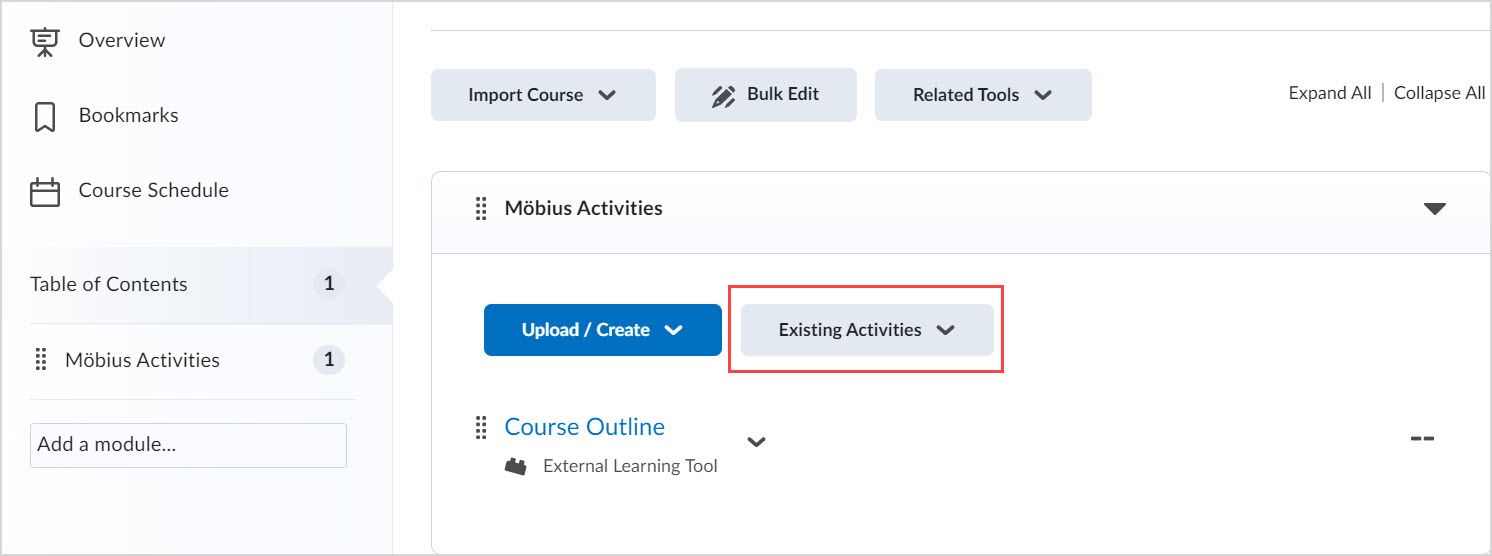Click Expand All link
1492x556 pixels.
point(1329,93)
